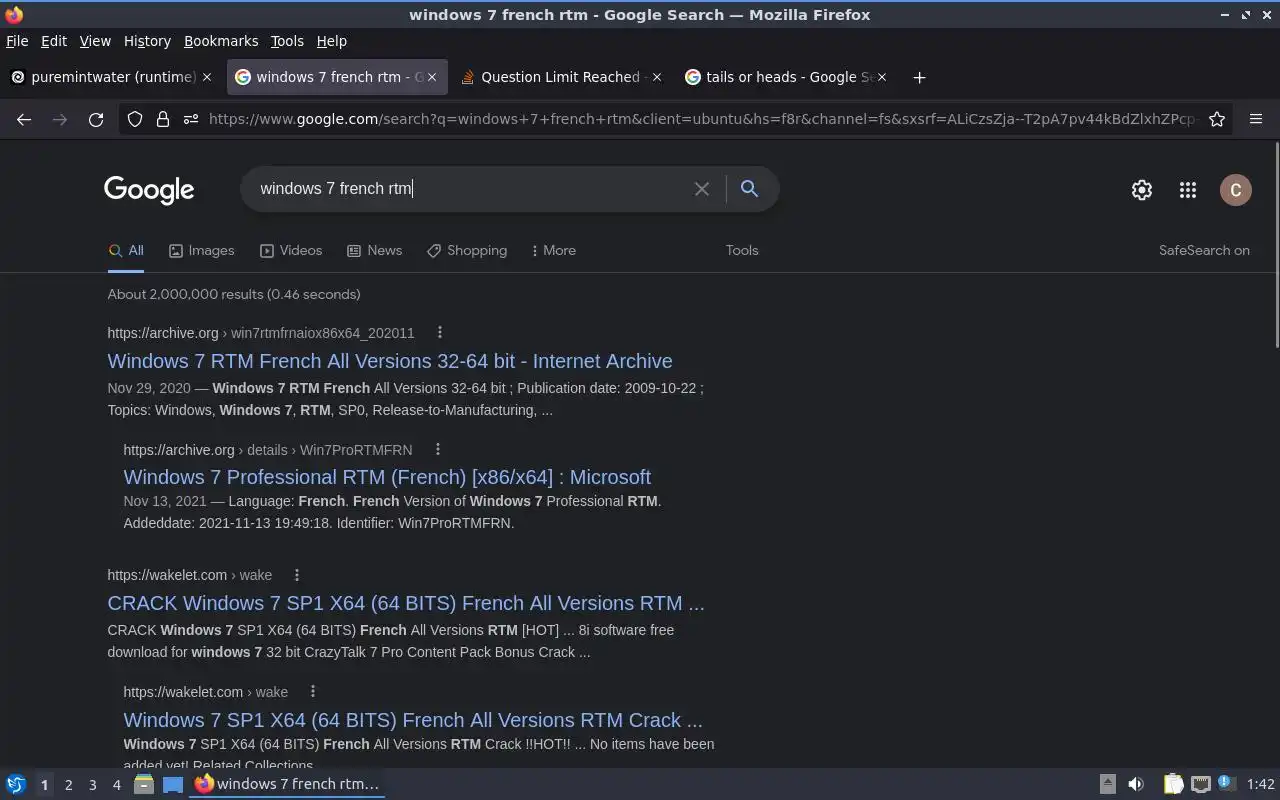Open options for second wakelet.com result

click(312, 692)
